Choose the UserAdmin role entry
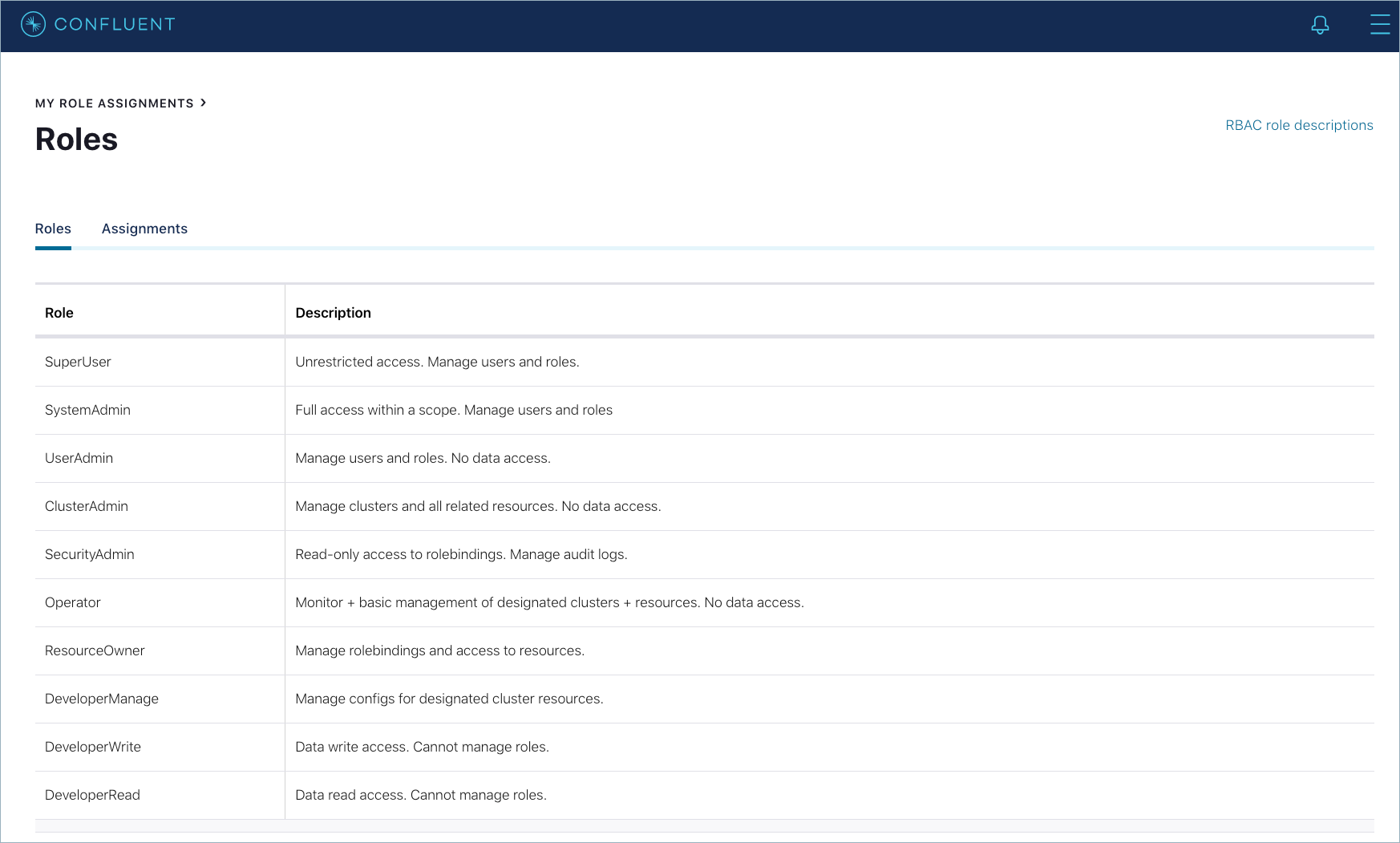This screenshot has height=843, width=1400. (79, 458)
